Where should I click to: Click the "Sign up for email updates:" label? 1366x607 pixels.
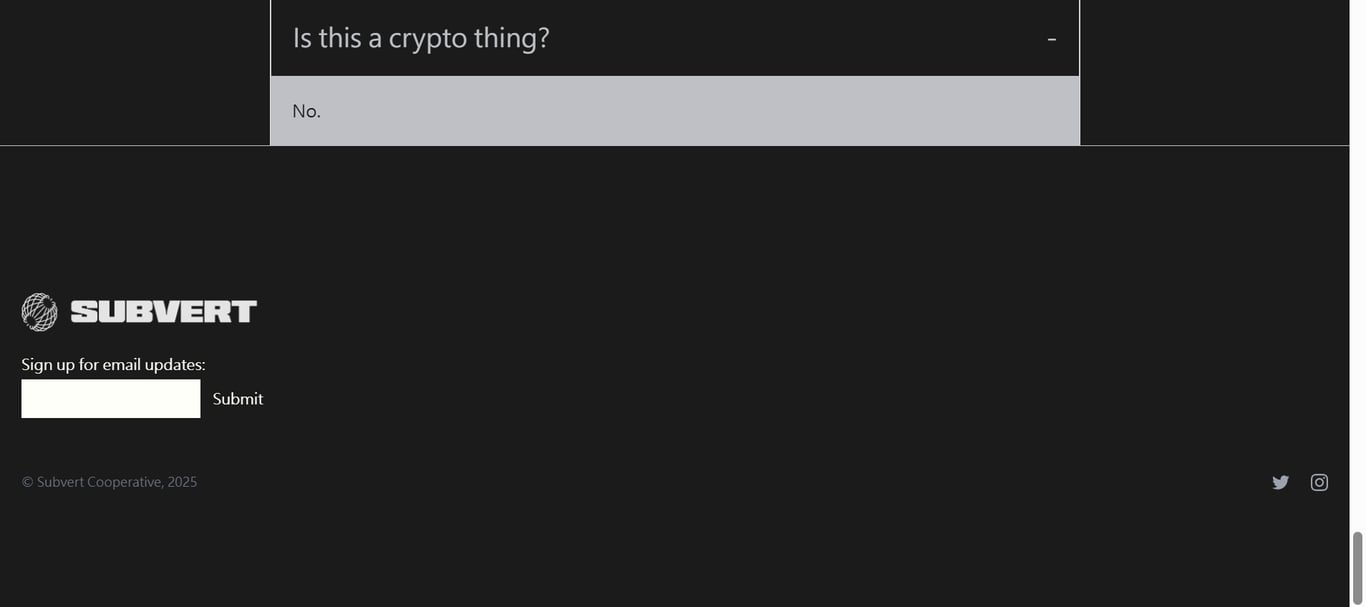(113, 365)
